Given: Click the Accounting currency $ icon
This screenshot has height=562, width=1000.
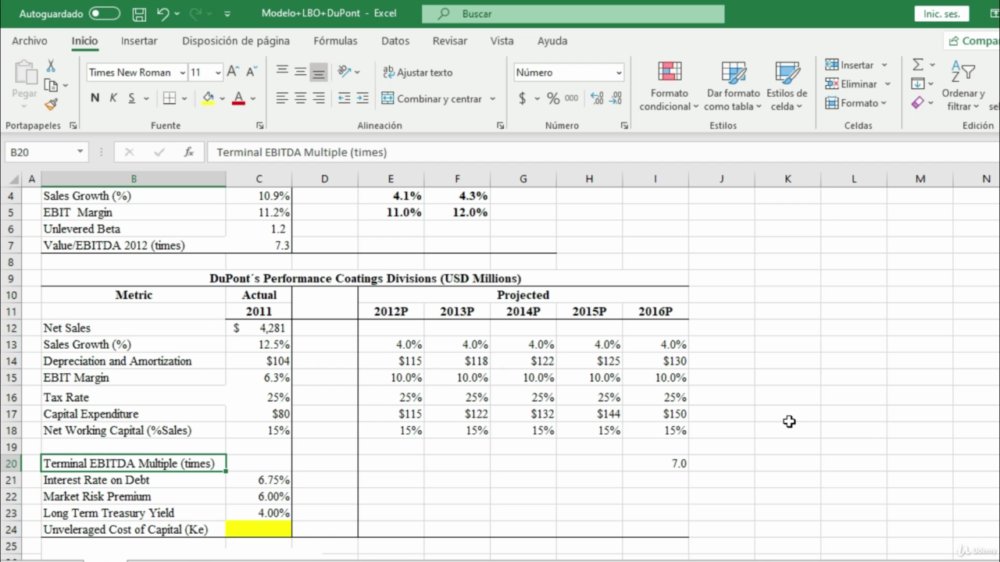Looking at the screenshot, I should [522, 98].
